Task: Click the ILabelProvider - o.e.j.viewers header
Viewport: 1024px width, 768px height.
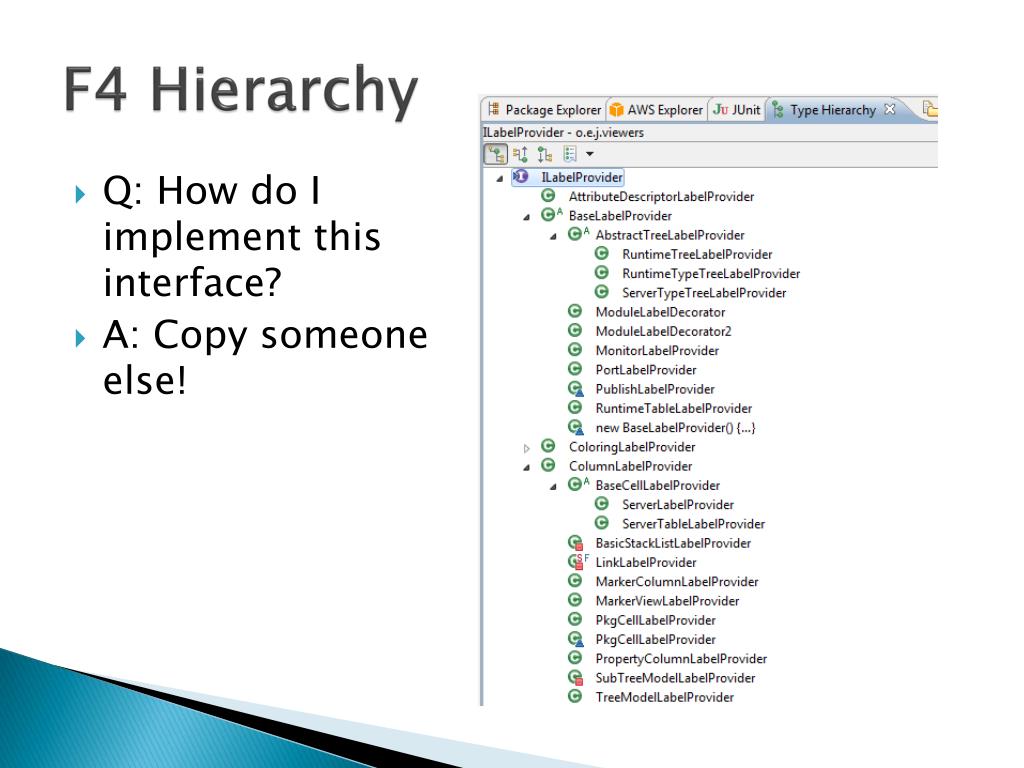Action: [563, 133]
